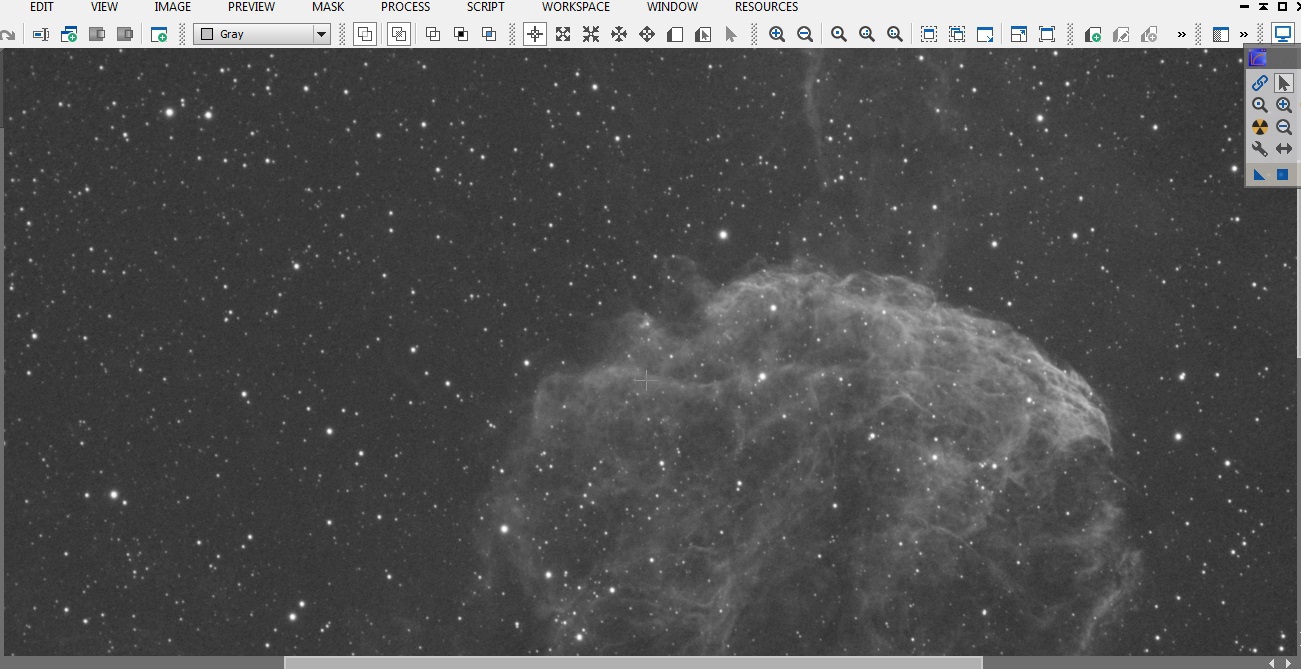This screenshot has height=669, width=1301.
Task: Select the pan move arrows tool
Action: [647, 34]
